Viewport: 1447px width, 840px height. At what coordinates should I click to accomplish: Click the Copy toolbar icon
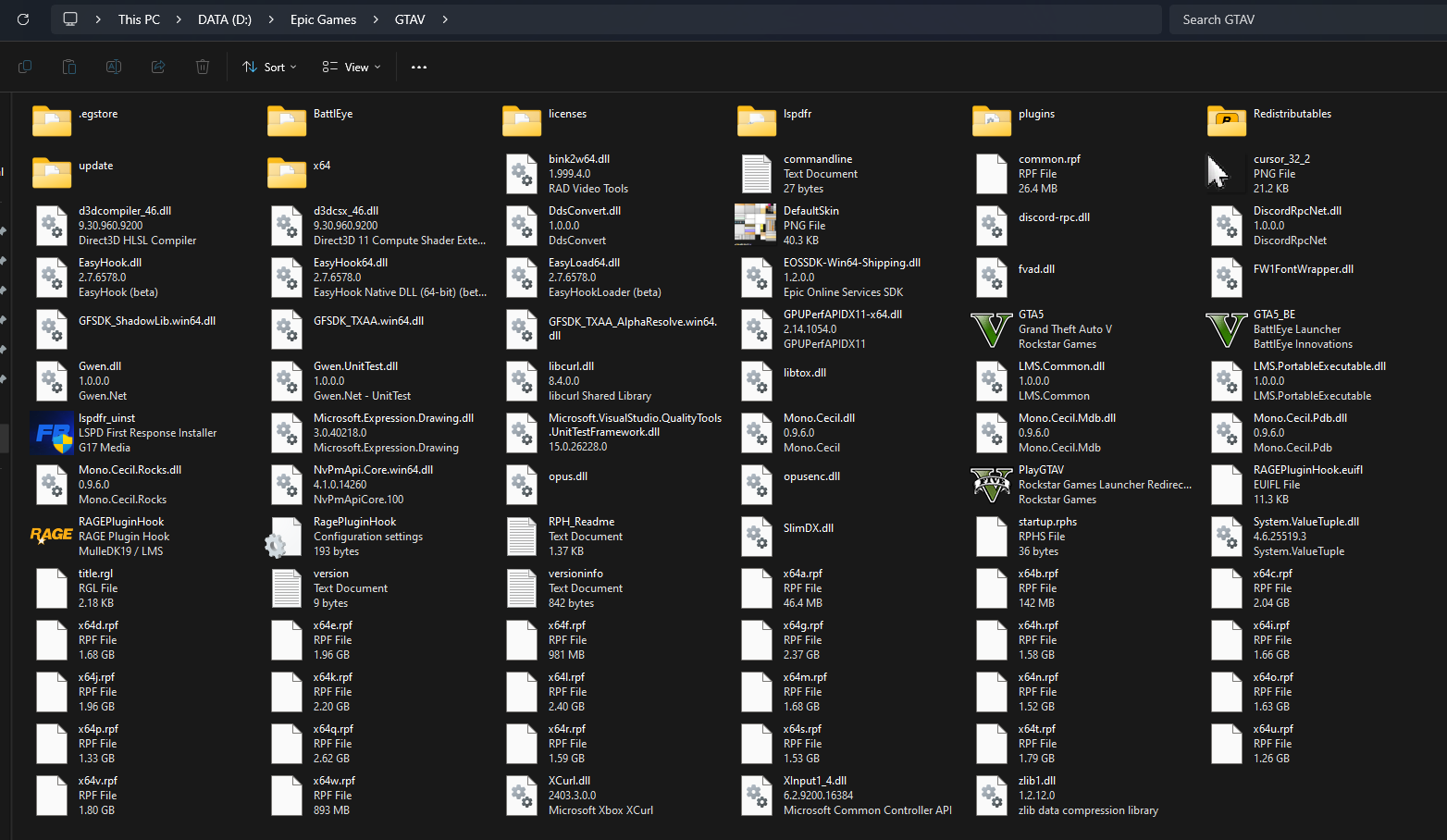25,67
